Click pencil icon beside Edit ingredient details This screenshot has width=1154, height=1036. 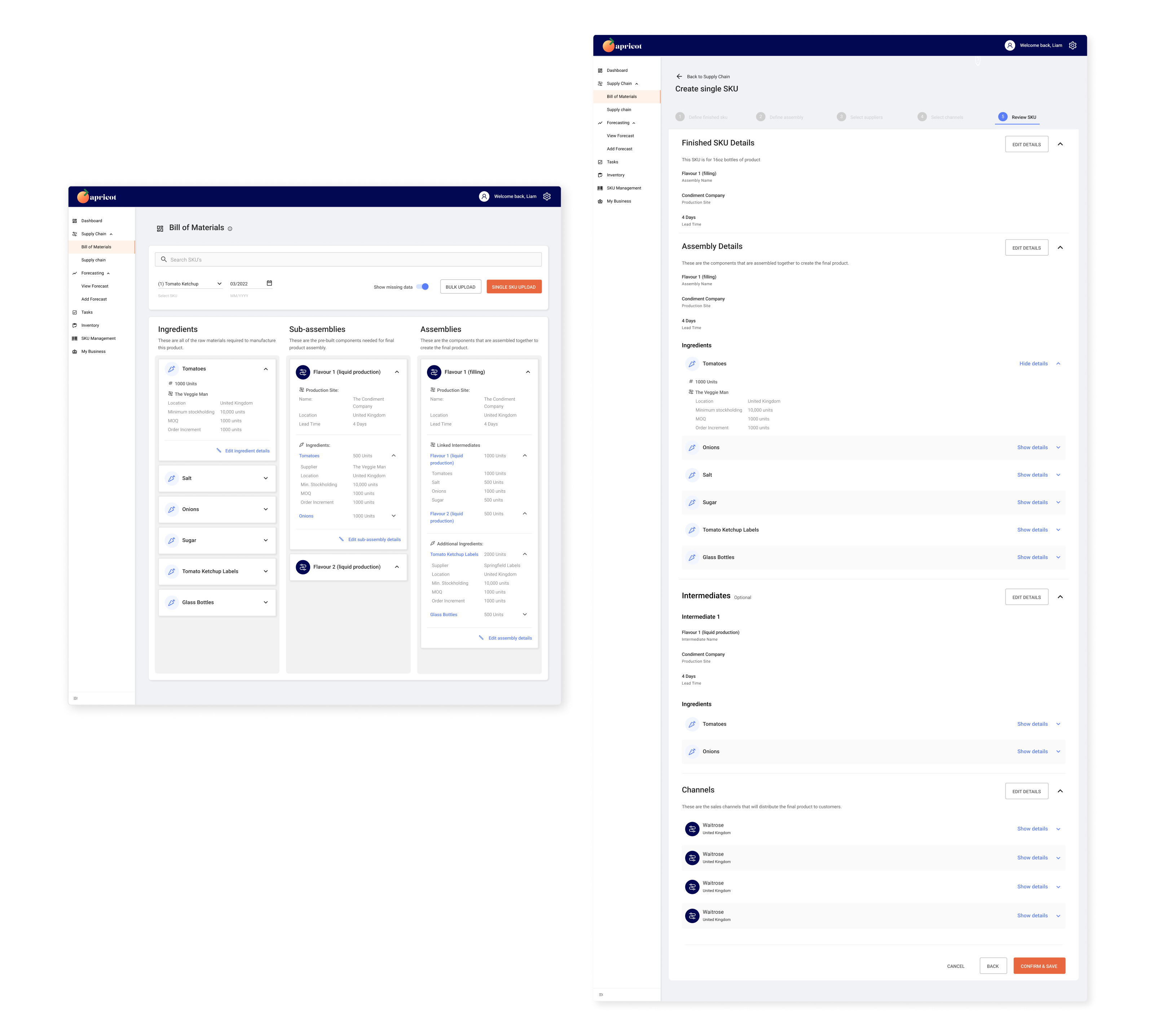click(219, 450)
